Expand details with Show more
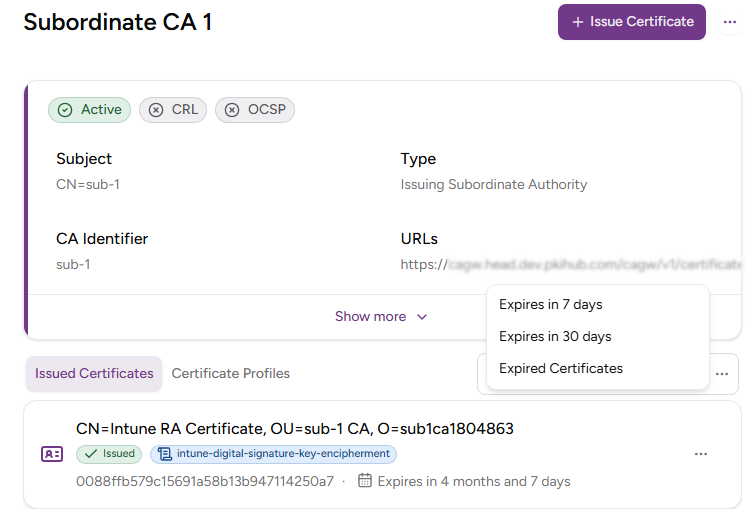This screenshot has width=754, height=509. 370,316
